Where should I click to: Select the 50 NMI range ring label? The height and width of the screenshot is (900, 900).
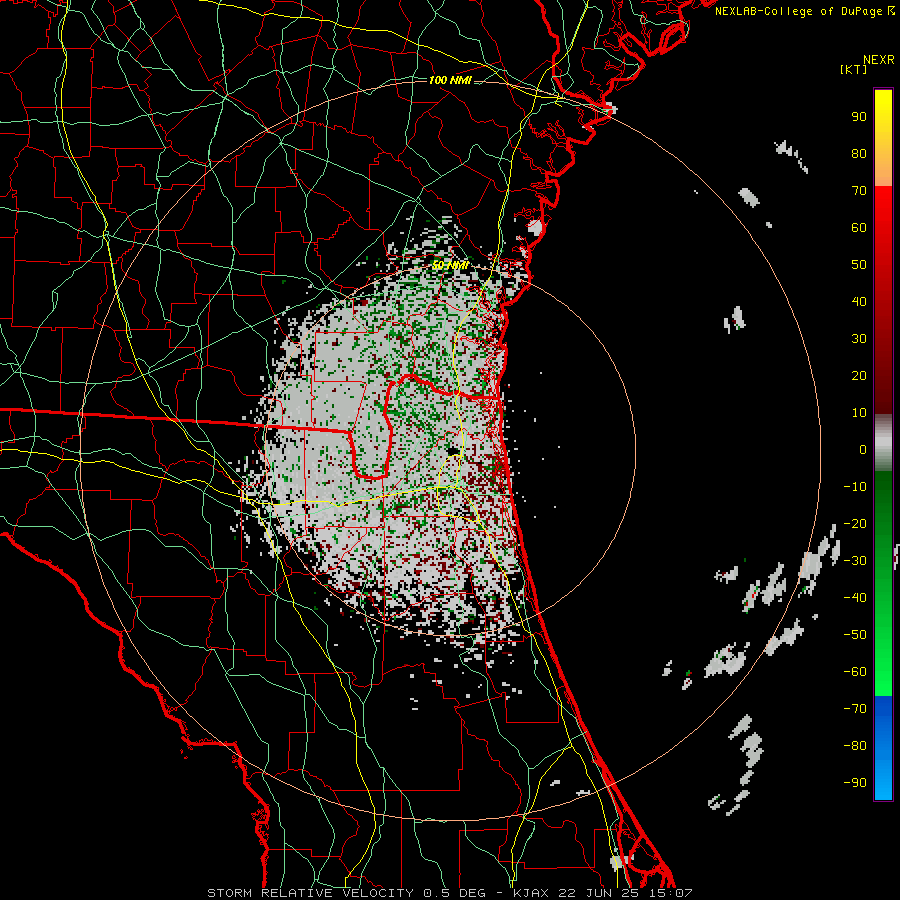[x=450, y=265]
